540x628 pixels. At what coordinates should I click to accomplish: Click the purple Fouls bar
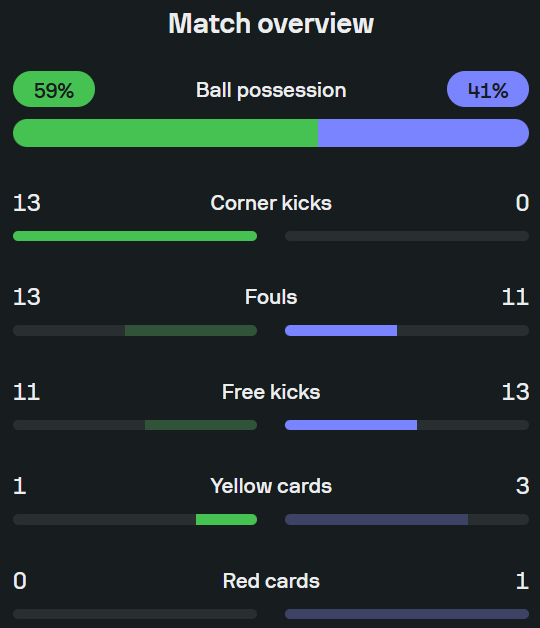tap(341, 330)
